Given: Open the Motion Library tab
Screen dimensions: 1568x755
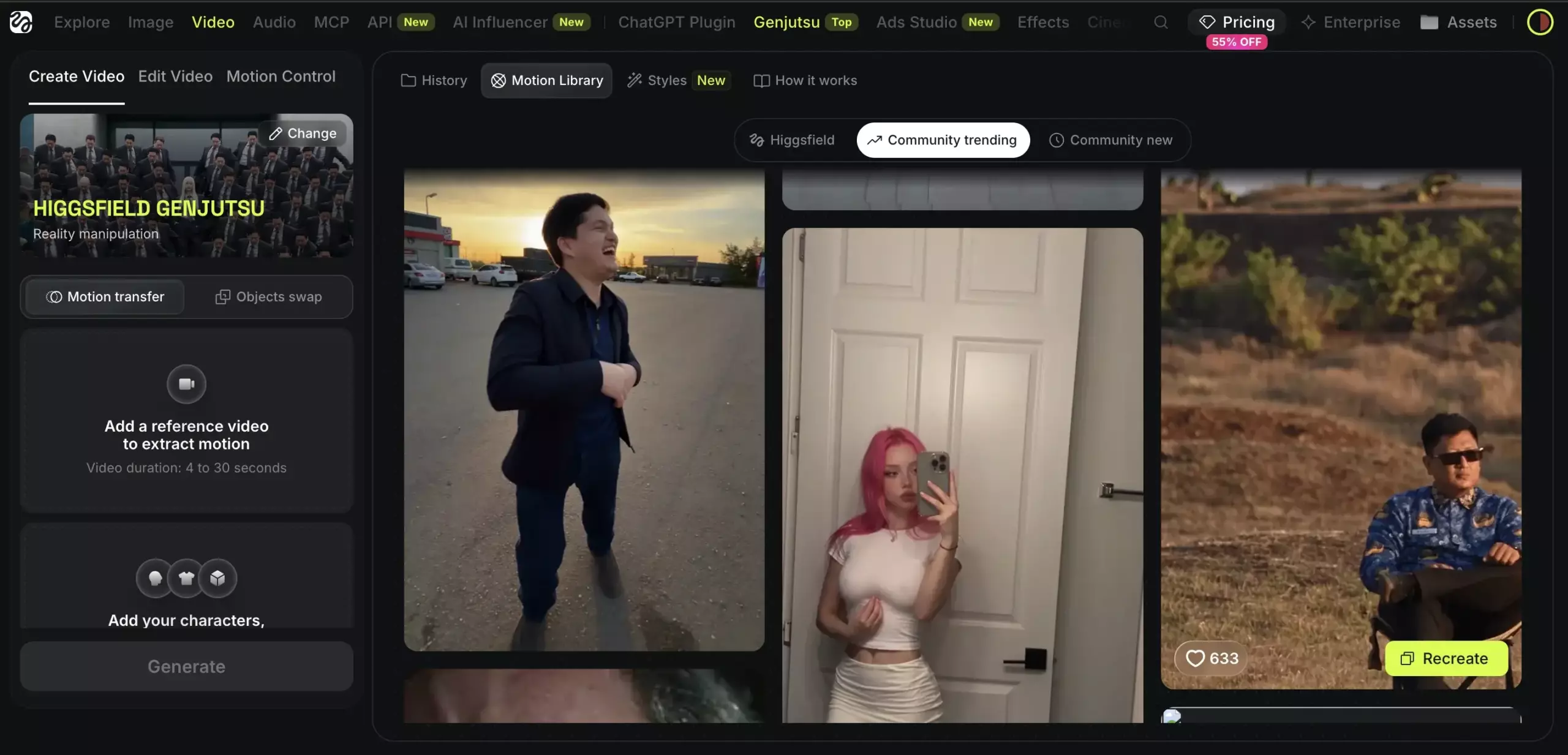Looking at the screenshot, I should [x=547, y=80].
